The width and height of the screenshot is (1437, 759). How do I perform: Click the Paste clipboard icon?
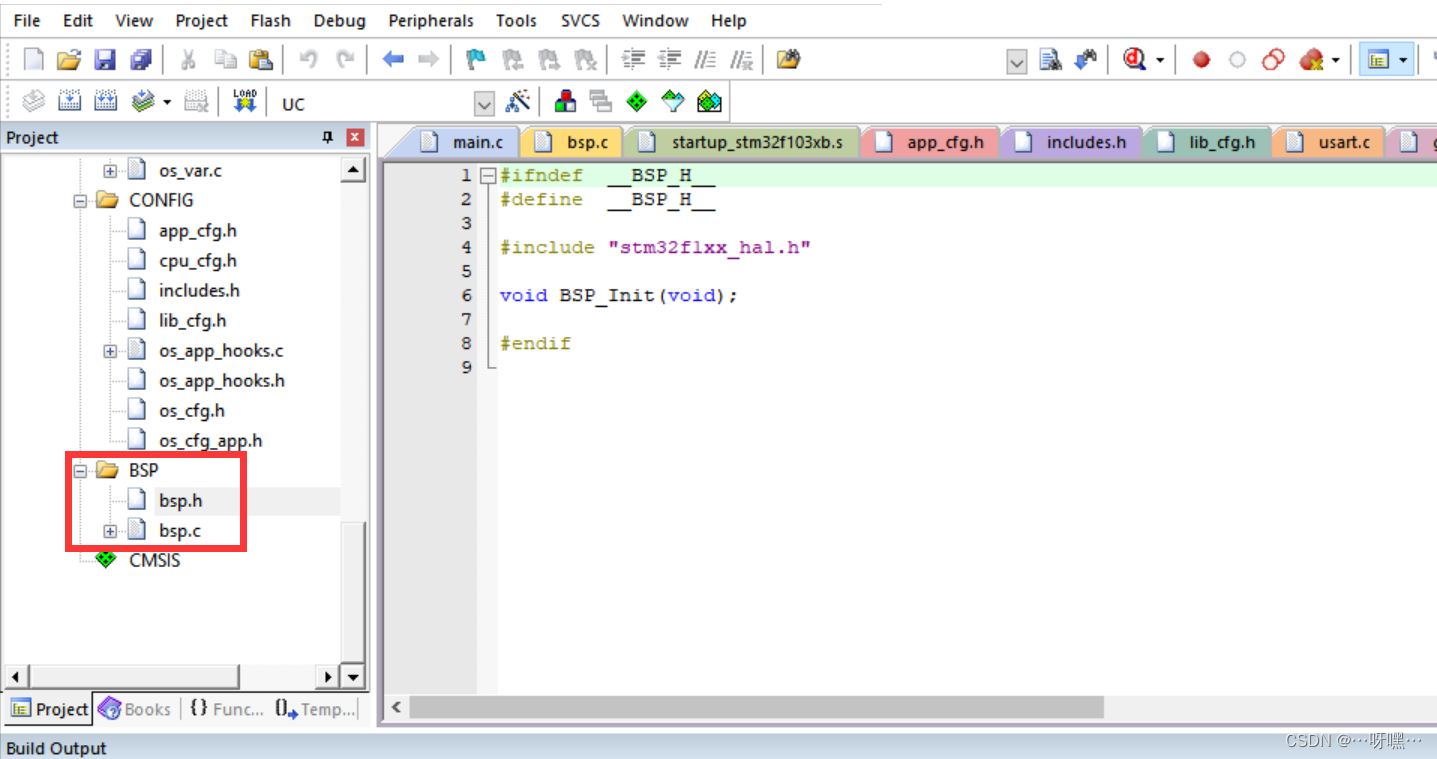click(x=260, y=60)
